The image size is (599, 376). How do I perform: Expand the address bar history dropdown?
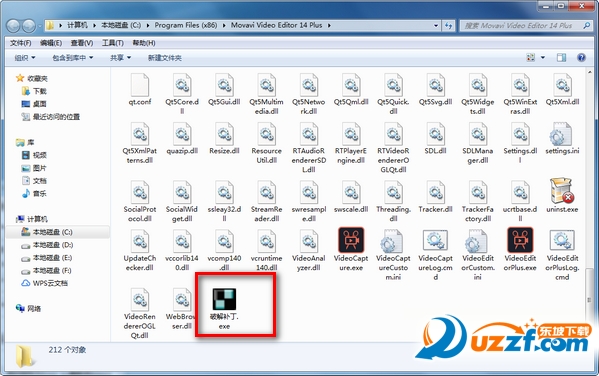436,25
